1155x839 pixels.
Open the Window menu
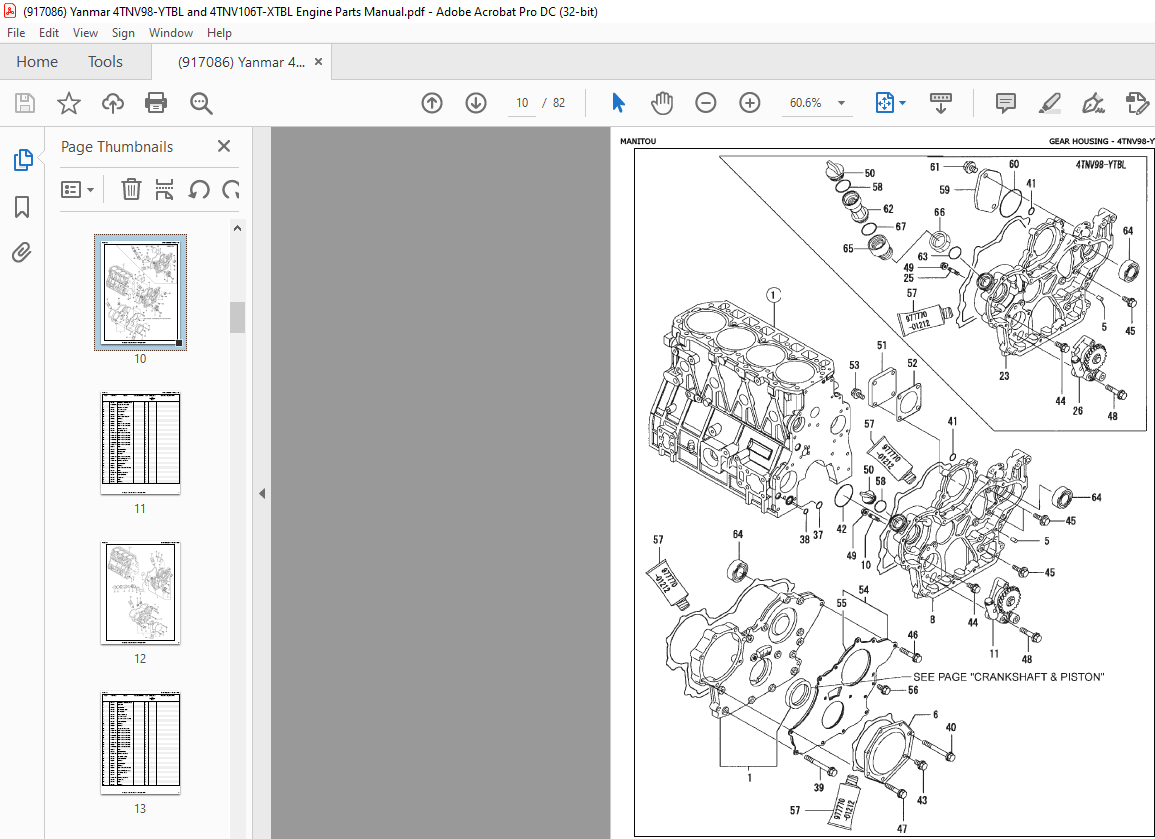(x=171, y=32)
